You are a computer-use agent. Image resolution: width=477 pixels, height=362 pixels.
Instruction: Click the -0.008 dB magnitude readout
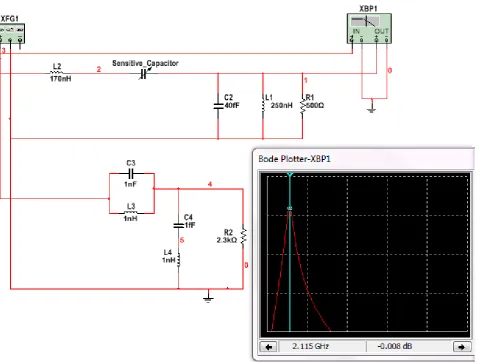click(x=395, y=346)
